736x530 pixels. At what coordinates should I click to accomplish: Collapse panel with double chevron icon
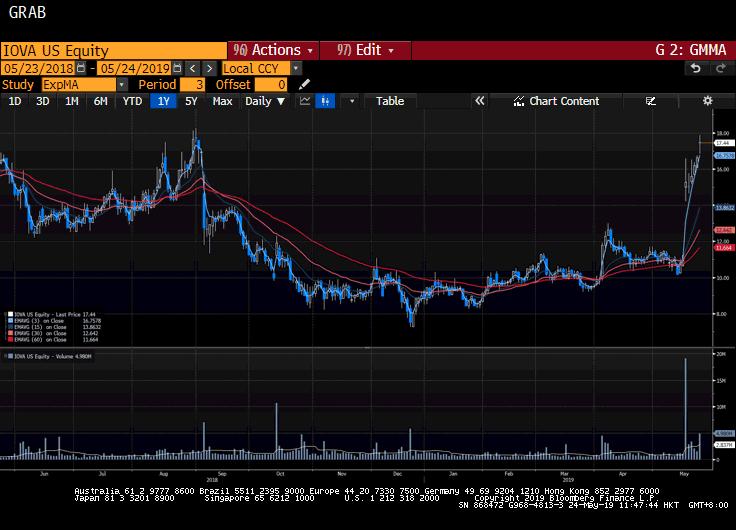(x=479, y=101)
